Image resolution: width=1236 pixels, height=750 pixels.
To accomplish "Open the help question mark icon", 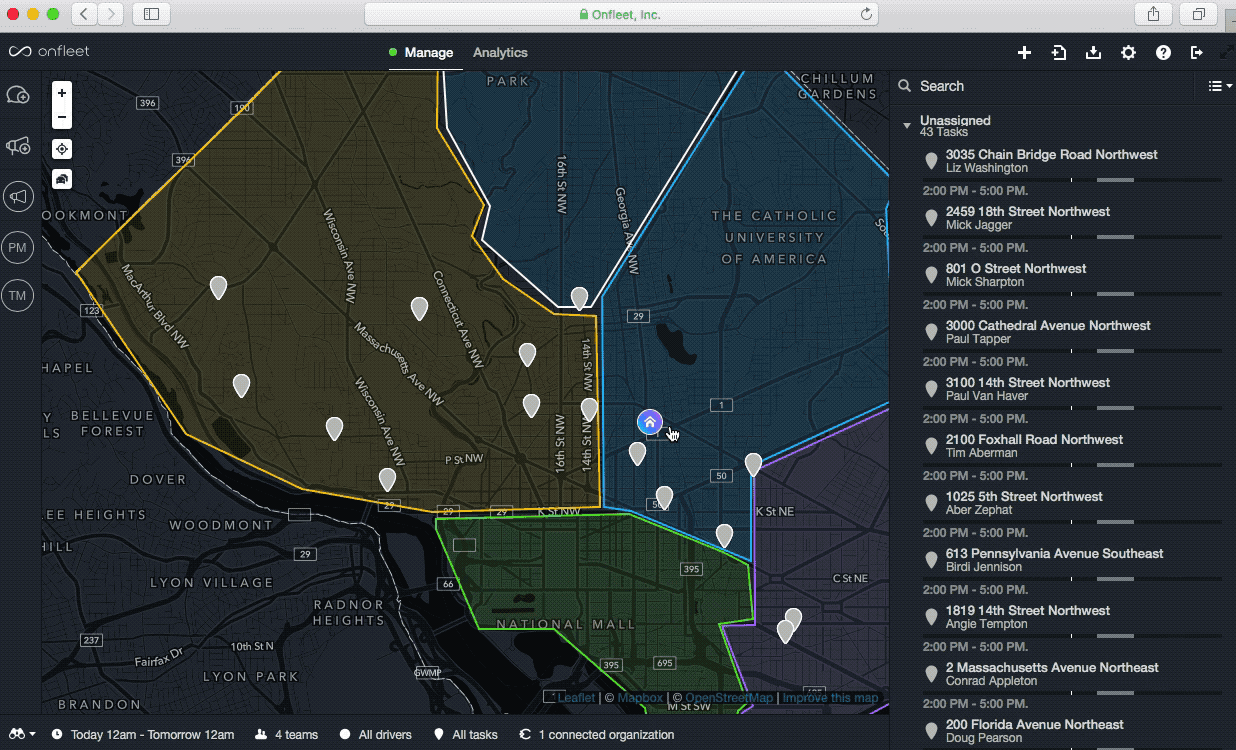I will (1163, 53).
